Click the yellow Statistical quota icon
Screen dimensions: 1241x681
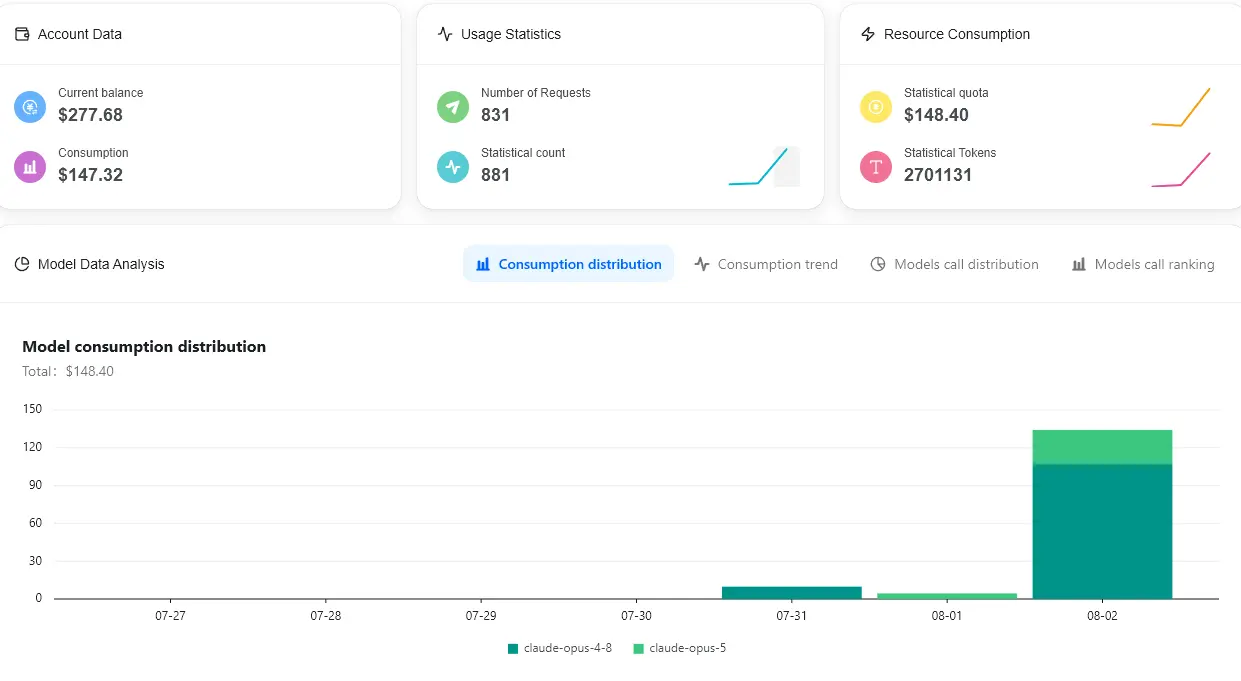coord(876,107)
